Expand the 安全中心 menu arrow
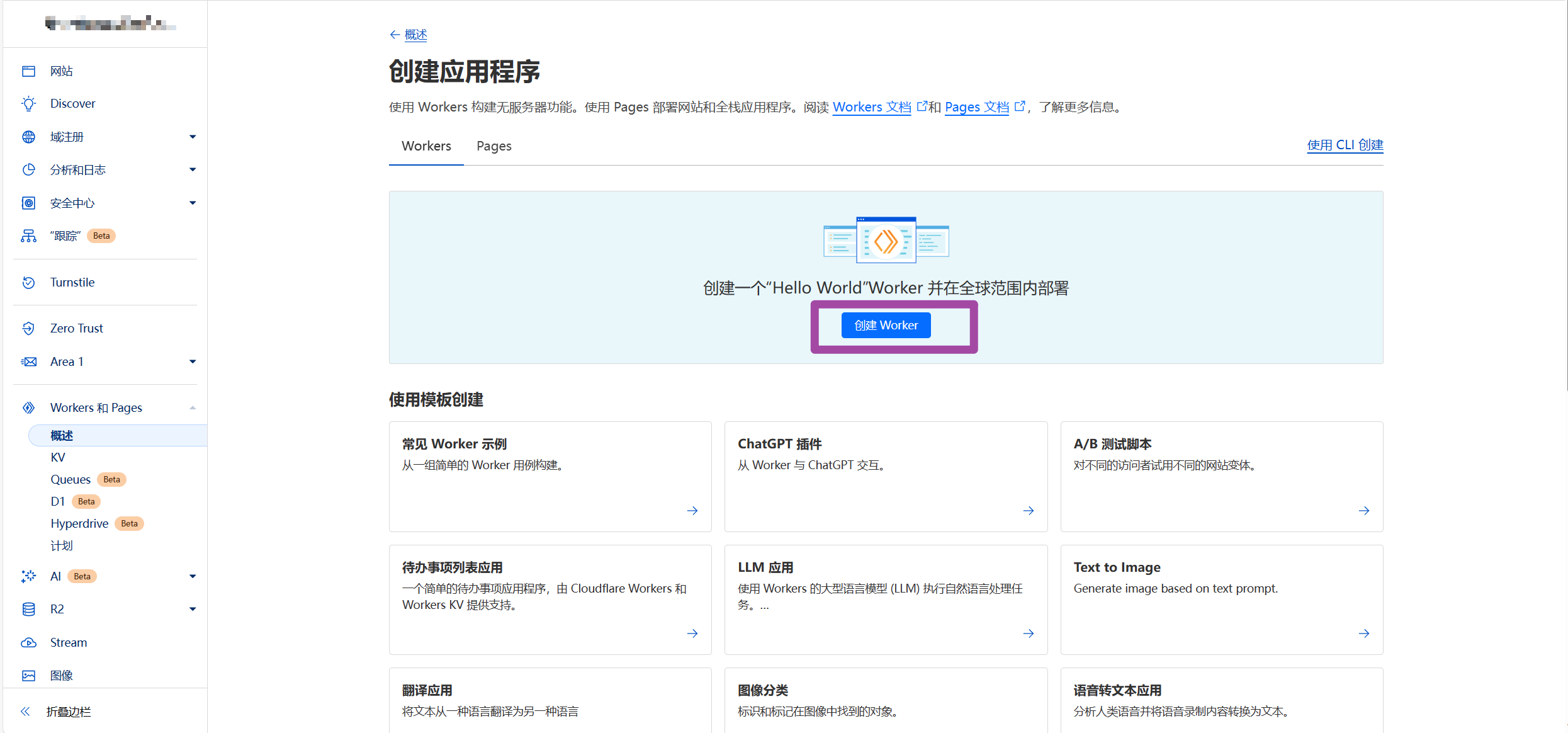Image resolution: width=1568 pixels, height=733 pixels. pyautogui.click(x=193, y=203)
